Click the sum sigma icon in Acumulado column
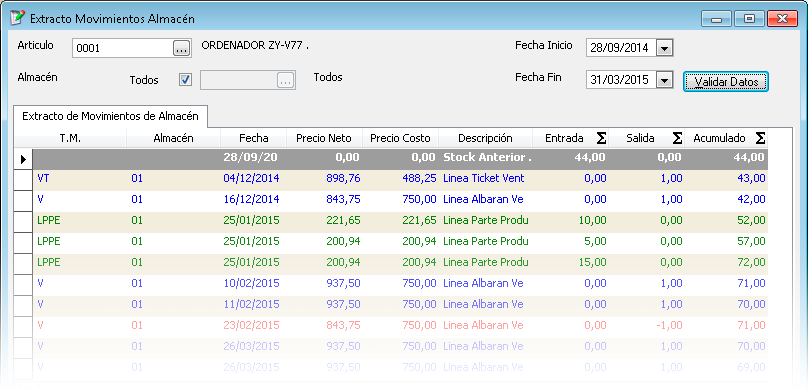Image resolution: width=808 pixels, height=392 pixels. pos(760,138)
